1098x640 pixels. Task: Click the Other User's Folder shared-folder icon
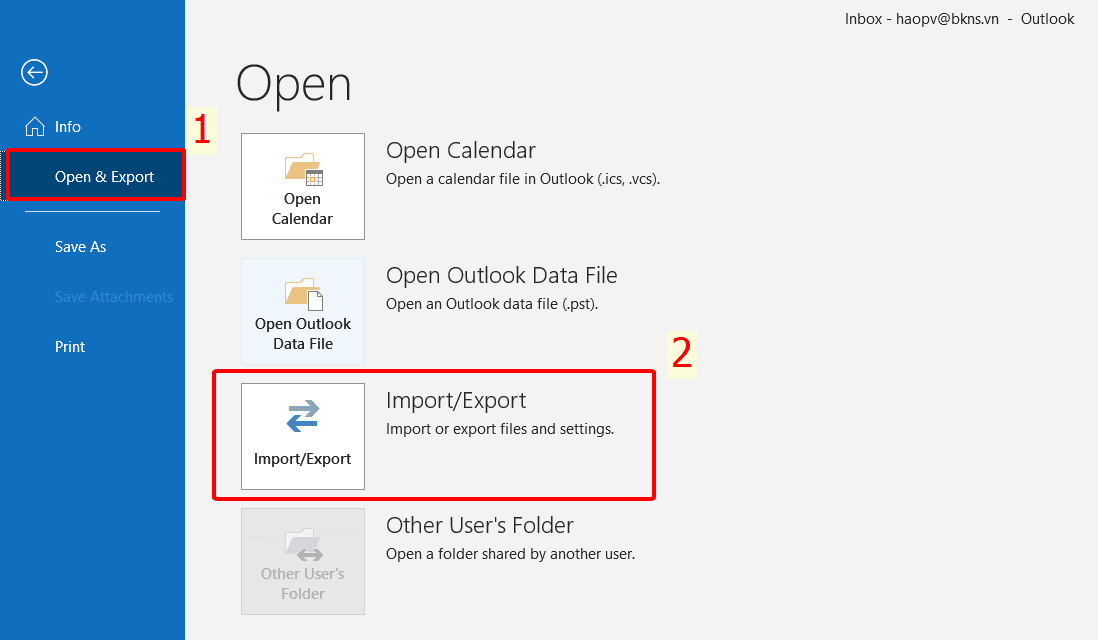coord(302,543)
